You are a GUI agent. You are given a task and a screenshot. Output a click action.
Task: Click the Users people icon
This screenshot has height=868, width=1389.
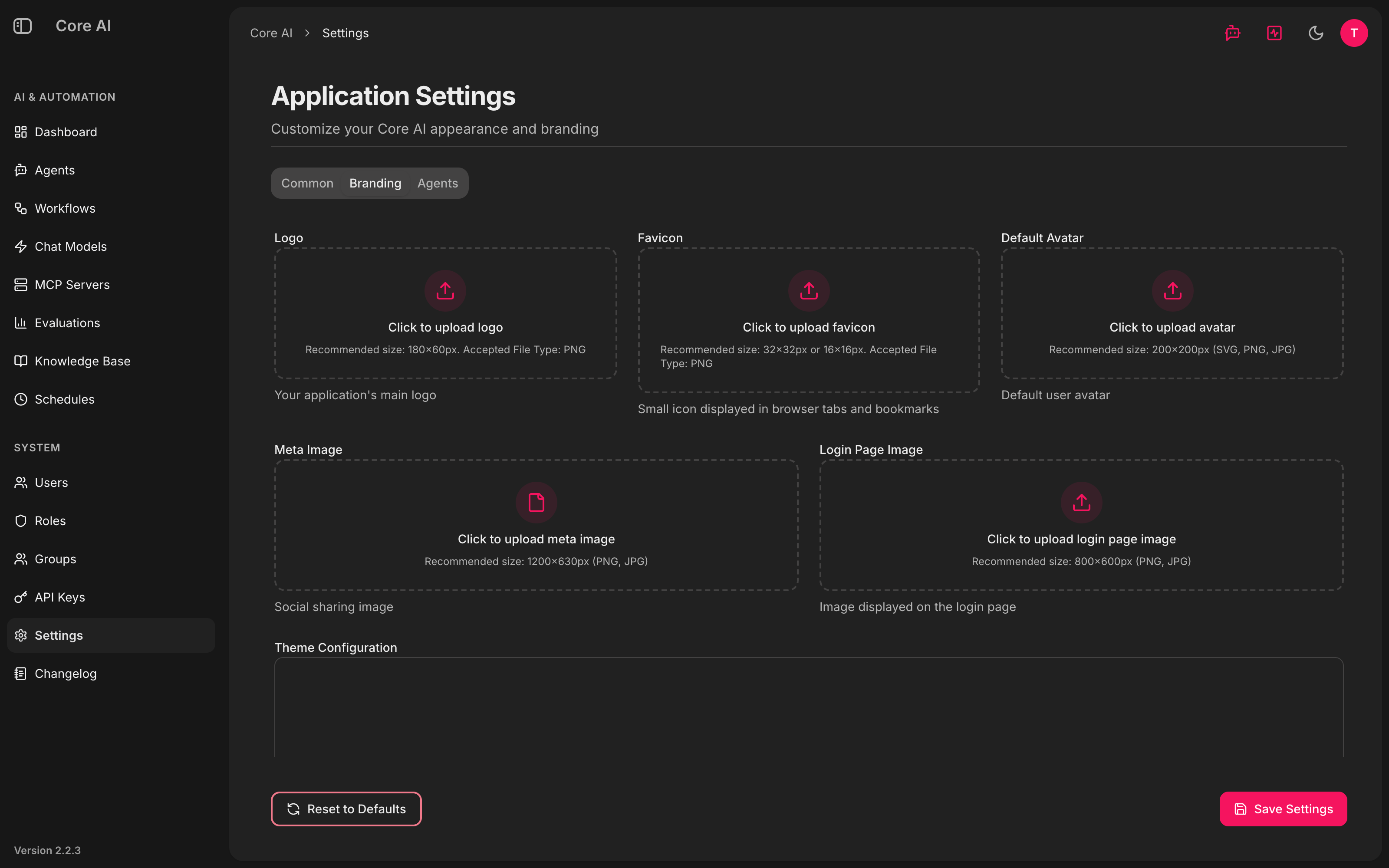(21, 483)
